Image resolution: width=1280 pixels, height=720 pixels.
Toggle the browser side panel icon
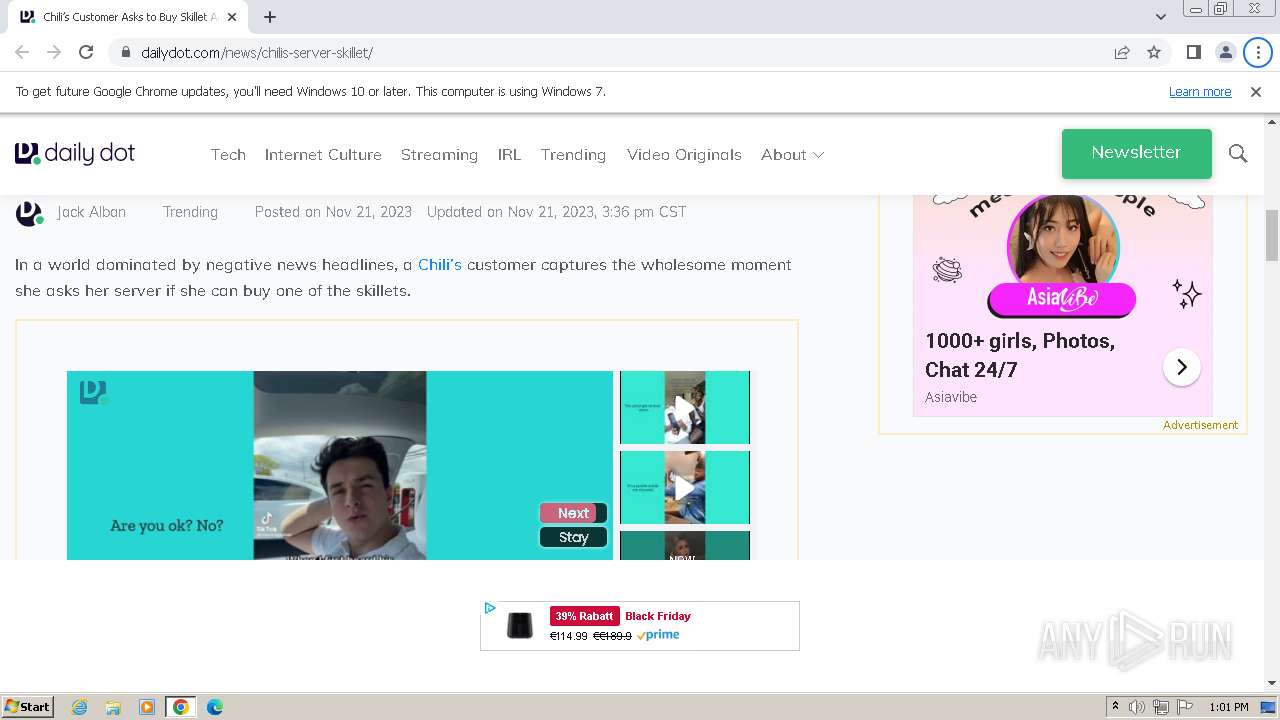[x=1193, y=52]
